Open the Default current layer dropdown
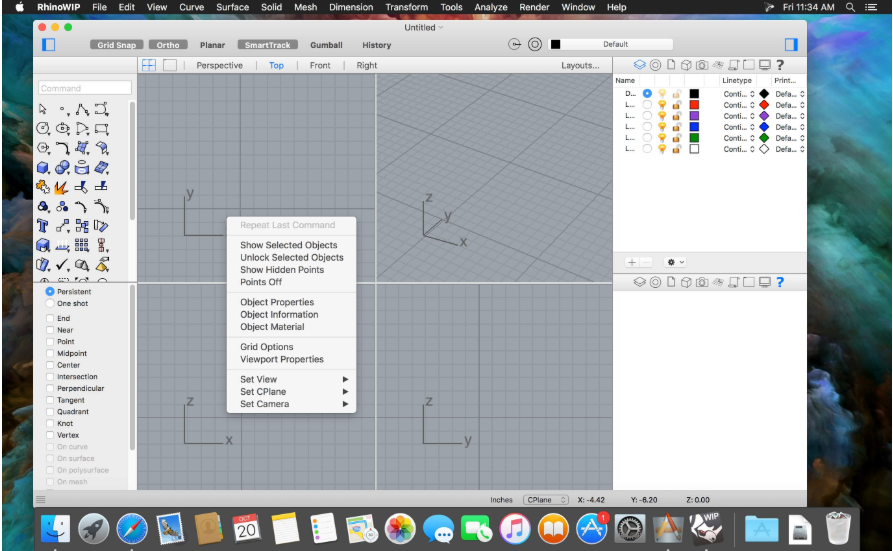 (611, 44)
